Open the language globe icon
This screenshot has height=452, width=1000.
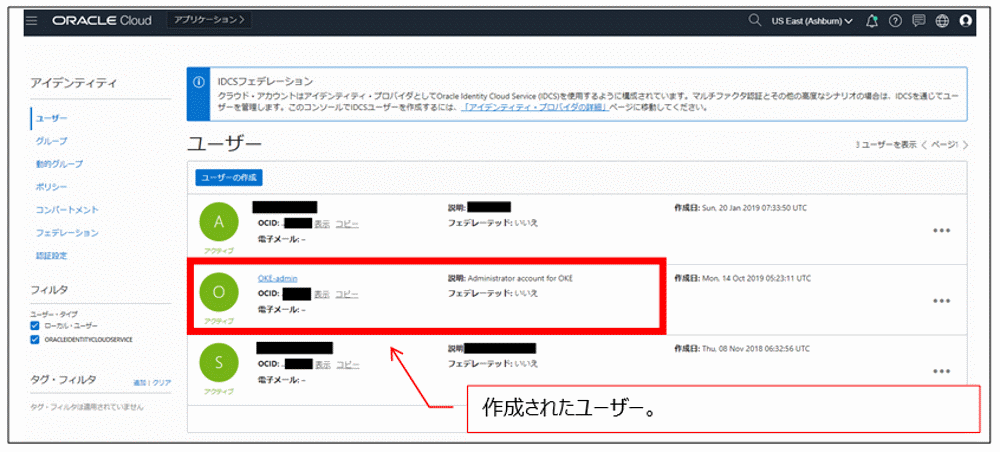(x=942, y=21)
